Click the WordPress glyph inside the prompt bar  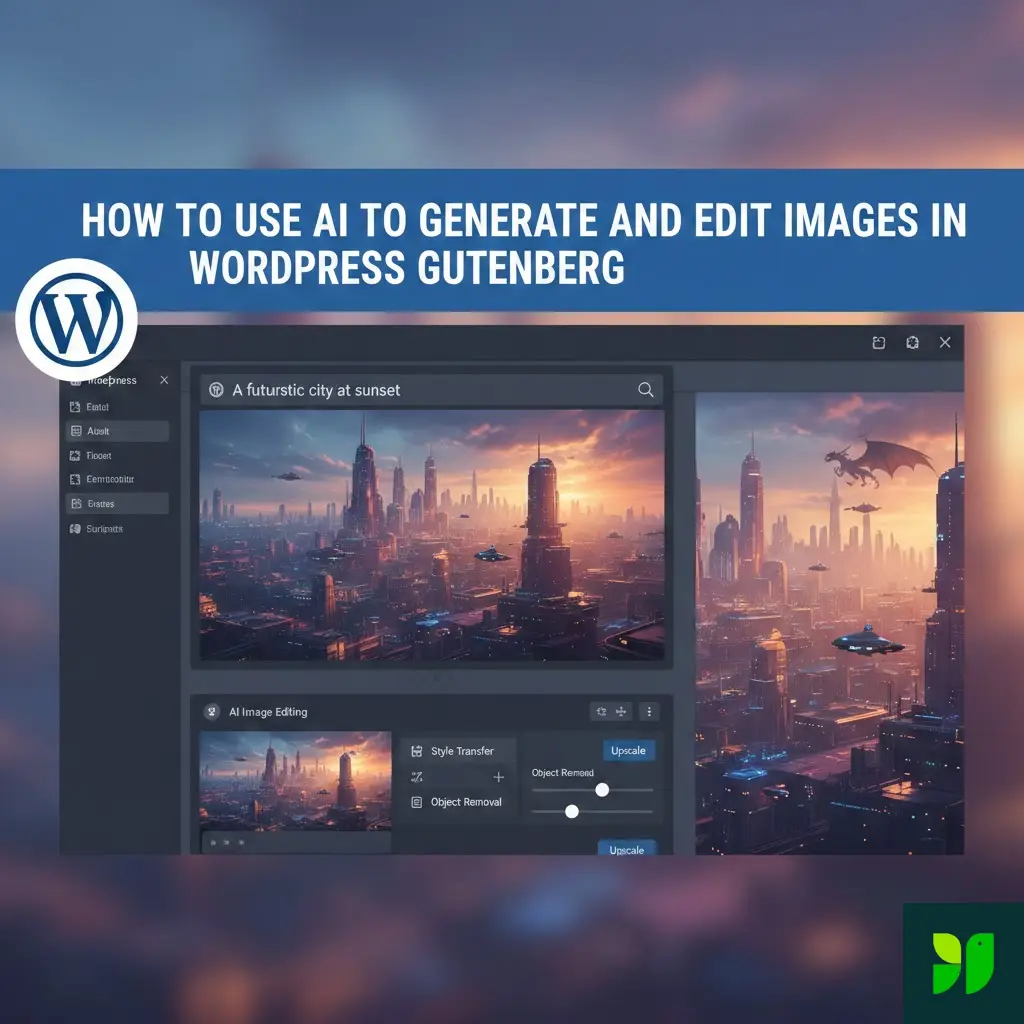(x=217, y=389)
